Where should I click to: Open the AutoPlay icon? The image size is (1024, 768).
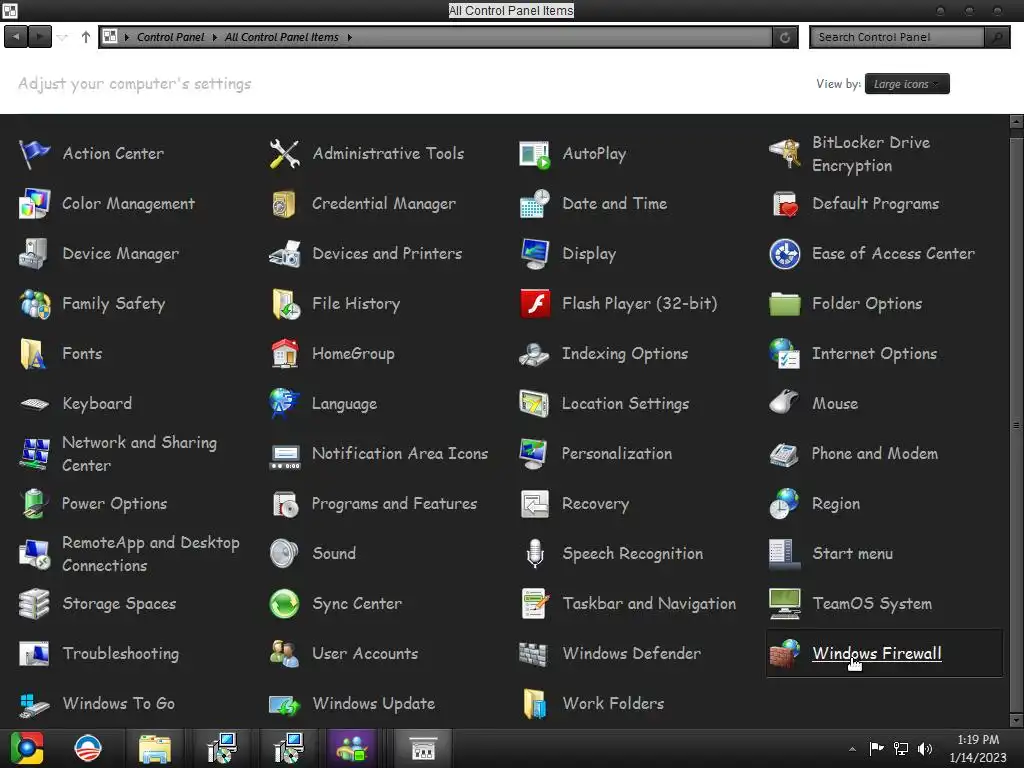tap(534, 154)
